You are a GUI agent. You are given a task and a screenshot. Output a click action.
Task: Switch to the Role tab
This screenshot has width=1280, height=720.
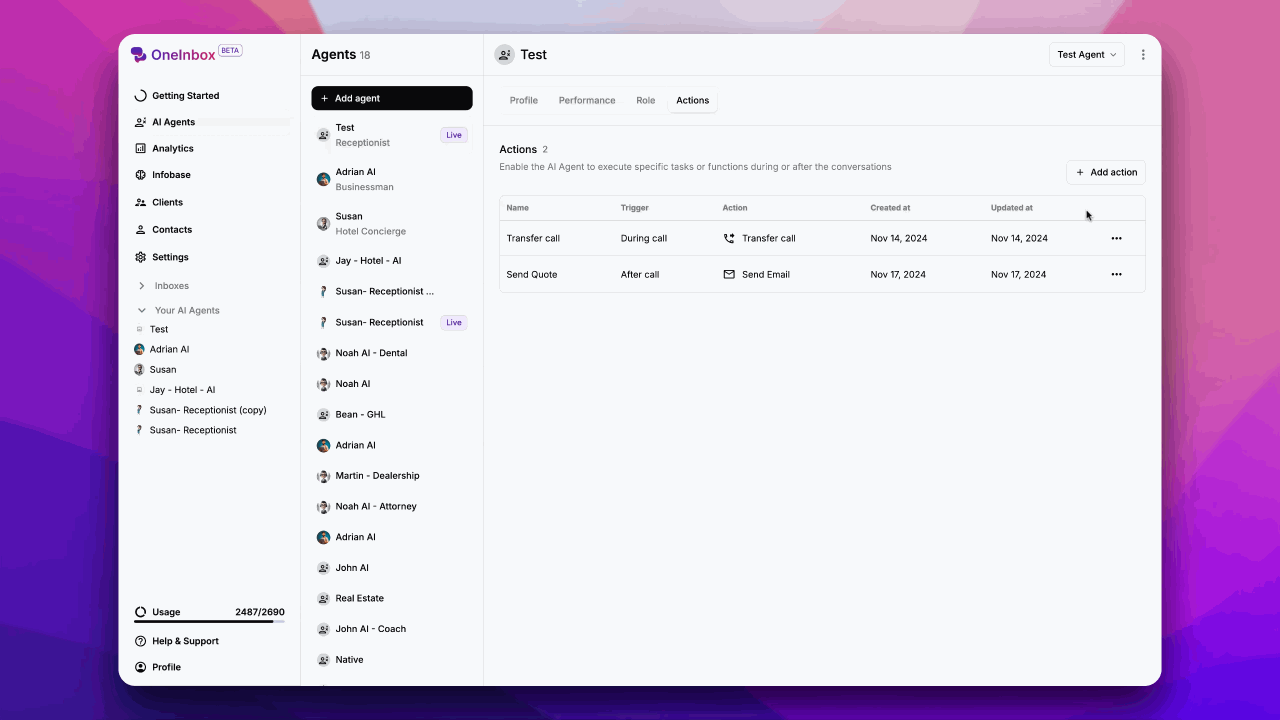646,100
